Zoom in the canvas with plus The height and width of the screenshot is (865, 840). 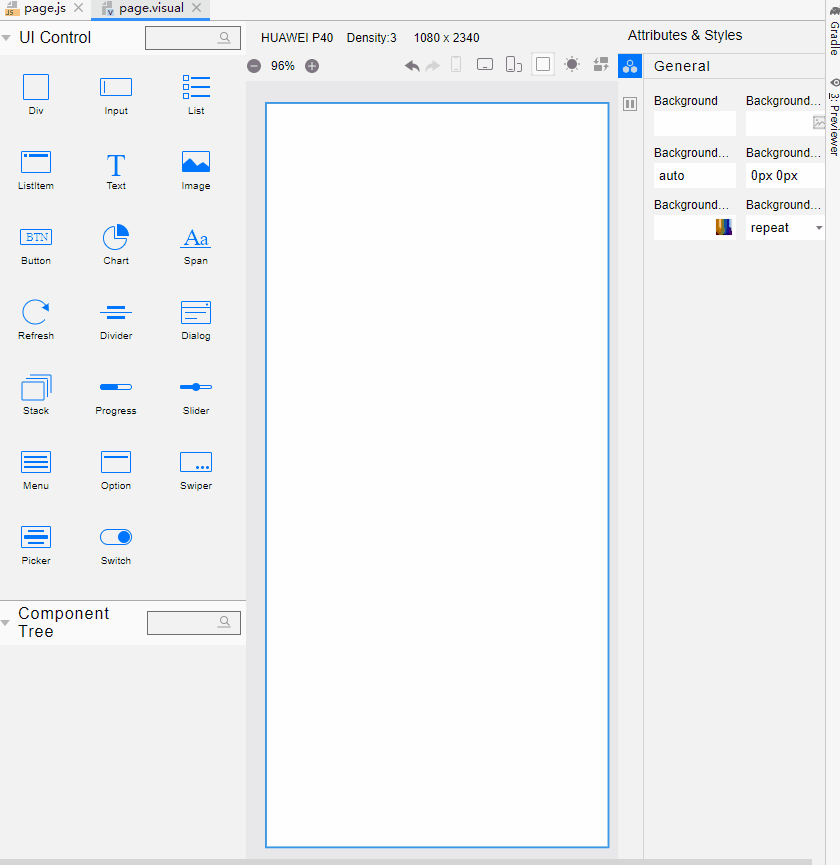tap(312, 66)
